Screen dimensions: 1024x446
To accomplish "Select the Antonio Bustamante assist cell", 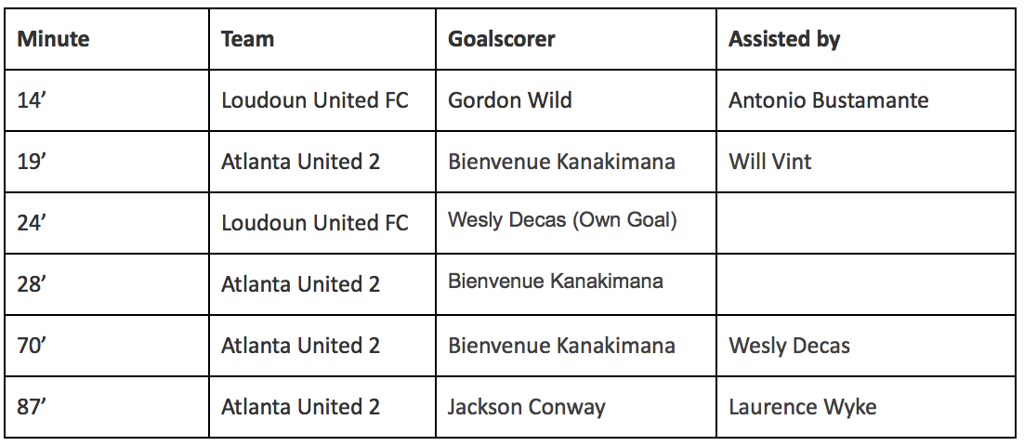I will (x=866, y=100).
